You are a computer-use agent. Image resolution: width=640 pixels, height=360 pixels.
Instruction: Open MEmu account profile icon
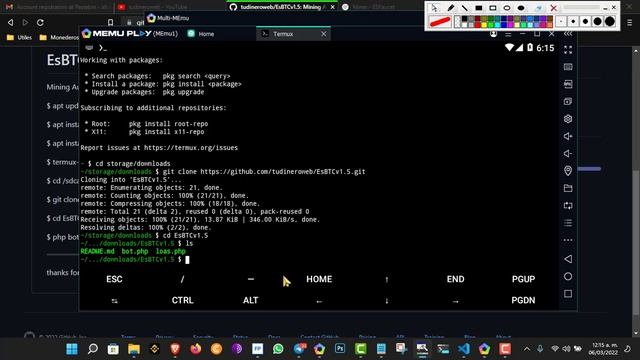(x=493, y=34)
